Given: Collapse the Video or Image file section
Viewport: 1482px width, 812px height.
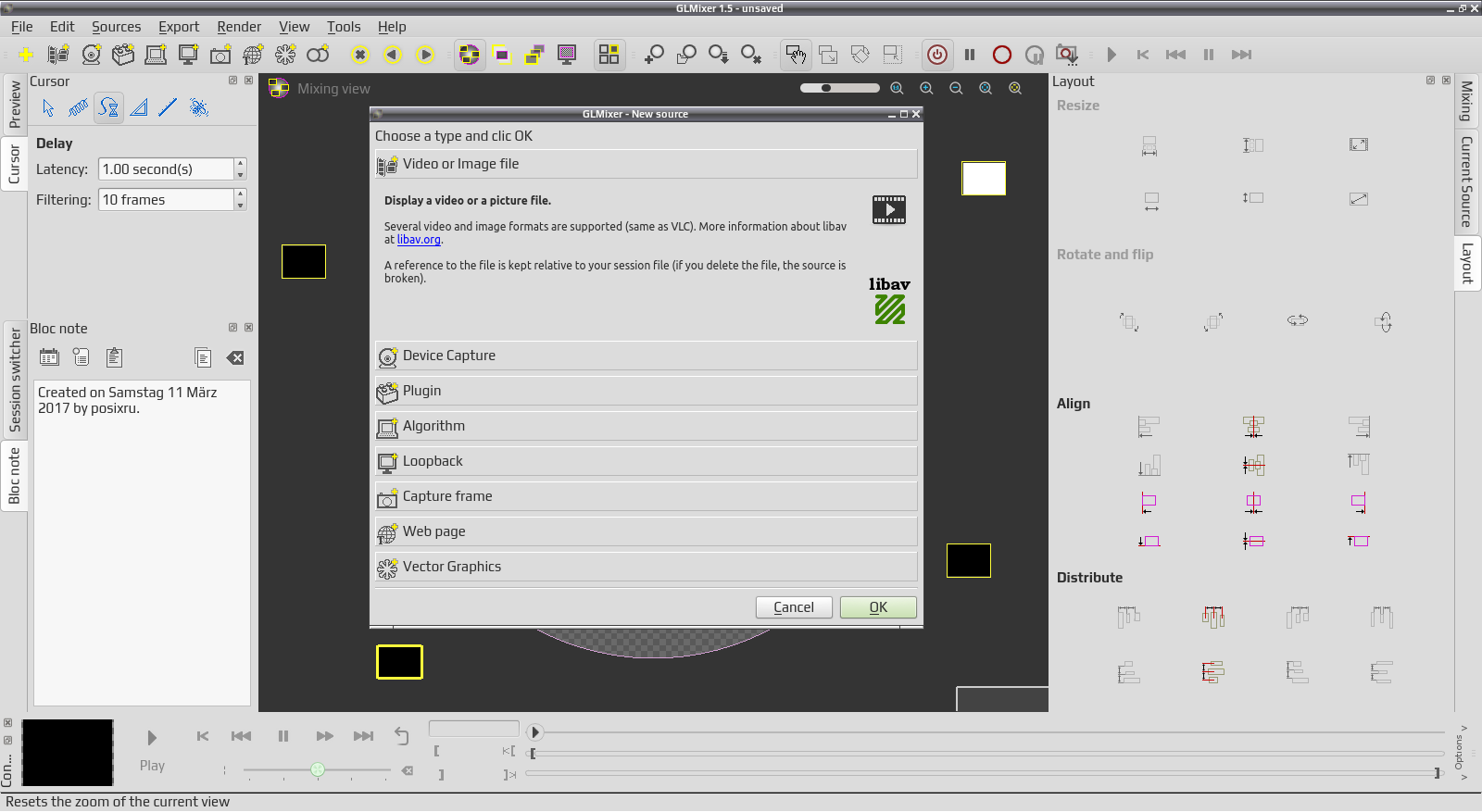Looking at the screenshot, I should [x=646, y=164].
